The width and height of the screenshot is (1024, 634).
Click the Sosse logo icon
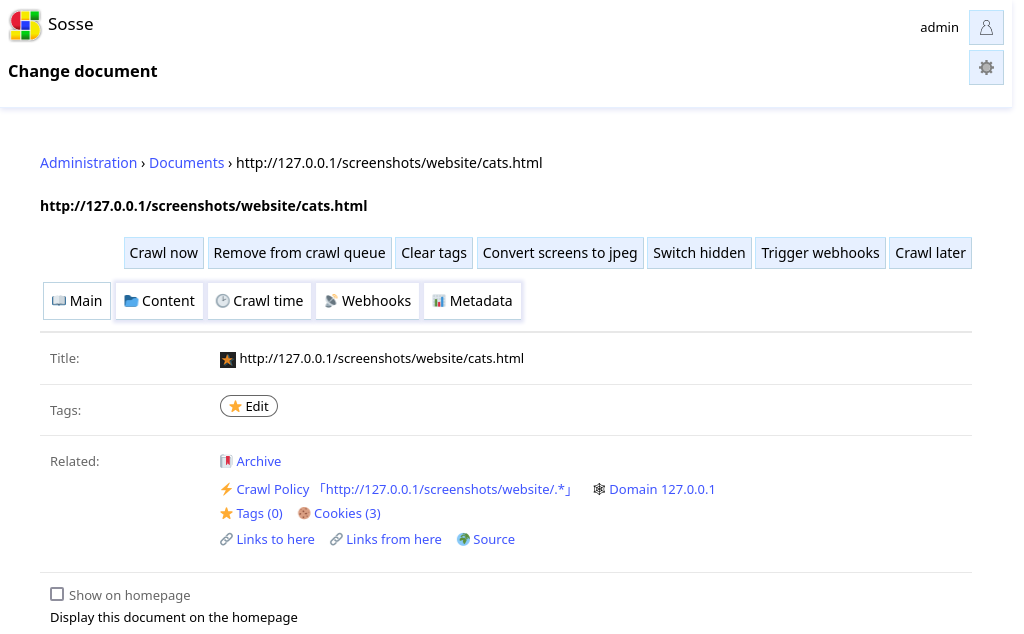click(x=25, y=25)
